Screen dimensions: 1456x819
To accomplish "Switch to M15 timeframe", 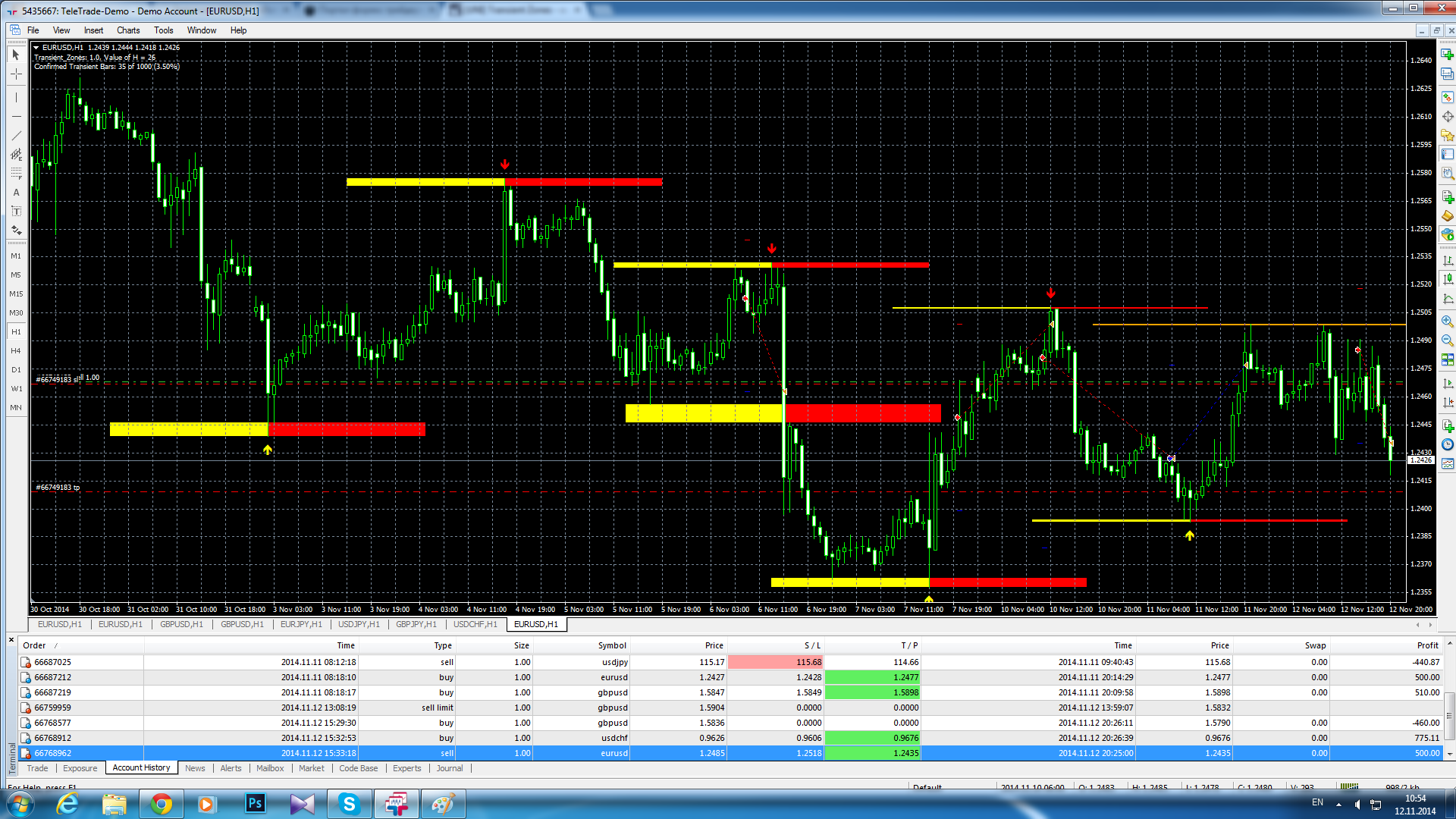I will pos(16,294).
